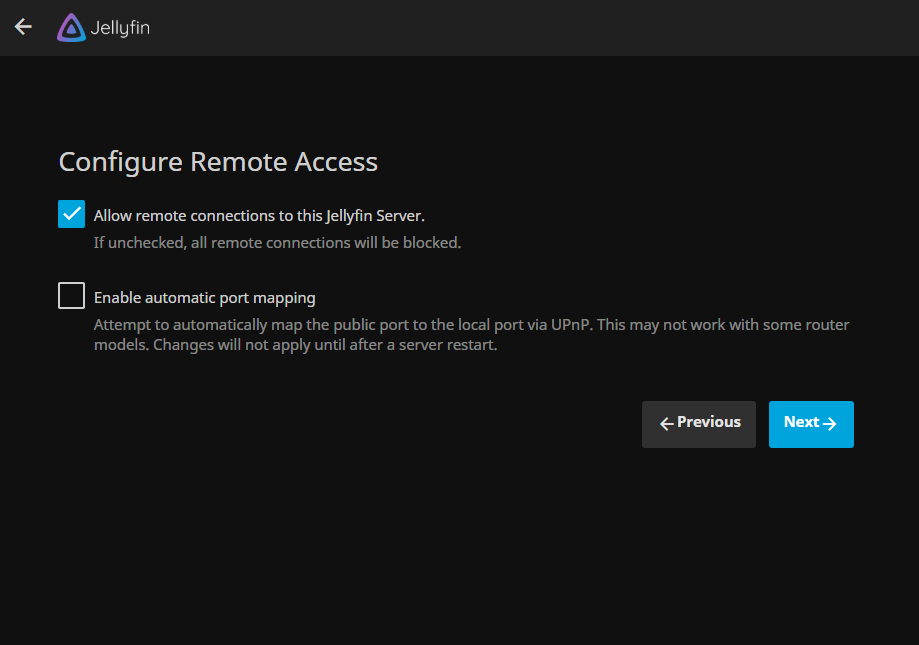Screen dimensions: 919x645
Task: Click the left arrow icon on Previous
Action: [x=666, y=424]
